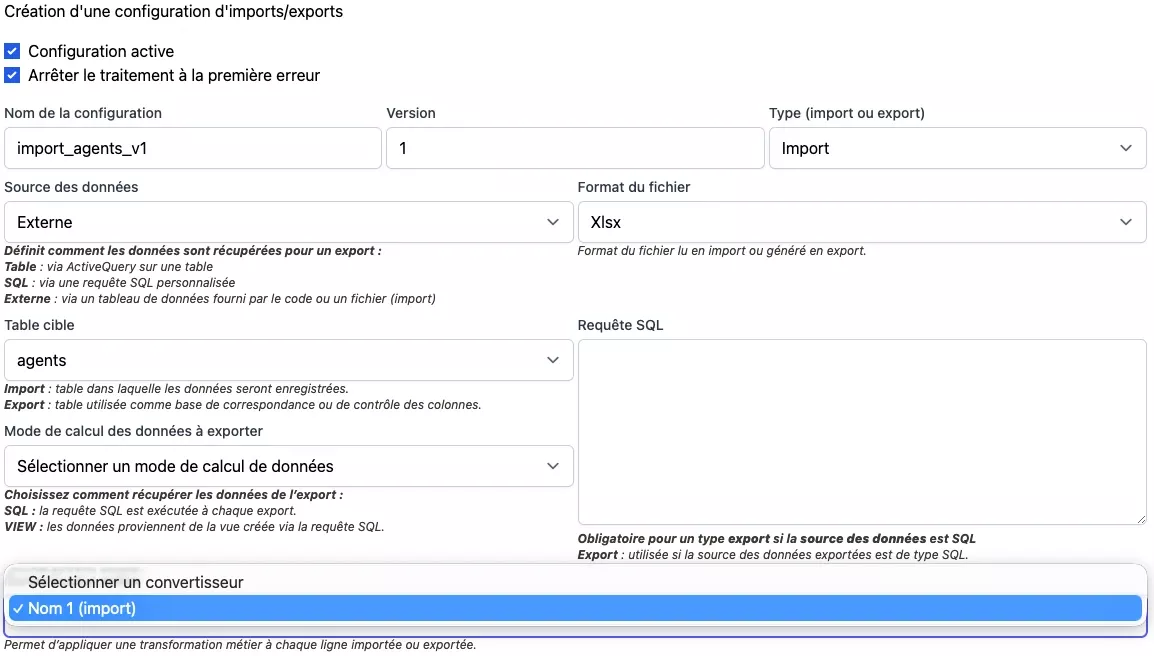This screenshot has height=656, width=1154.
Task: Click inside the Requête SQL text area
Action: tap(861, 431)
